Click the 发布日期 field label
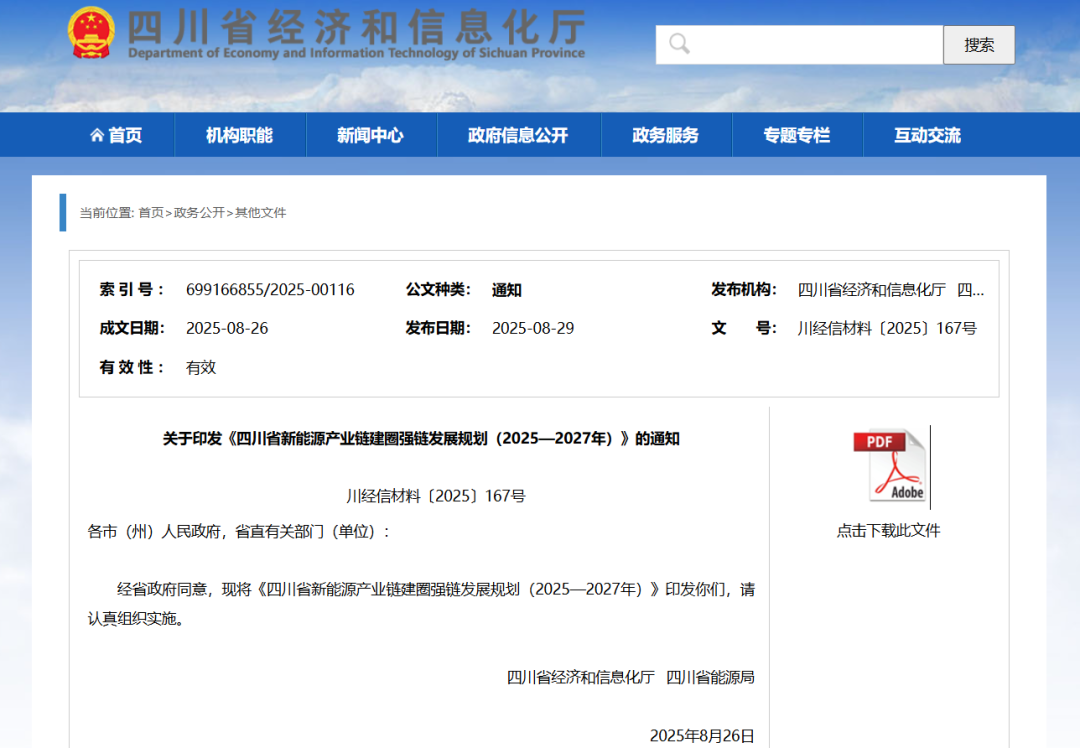 [438, 328]
